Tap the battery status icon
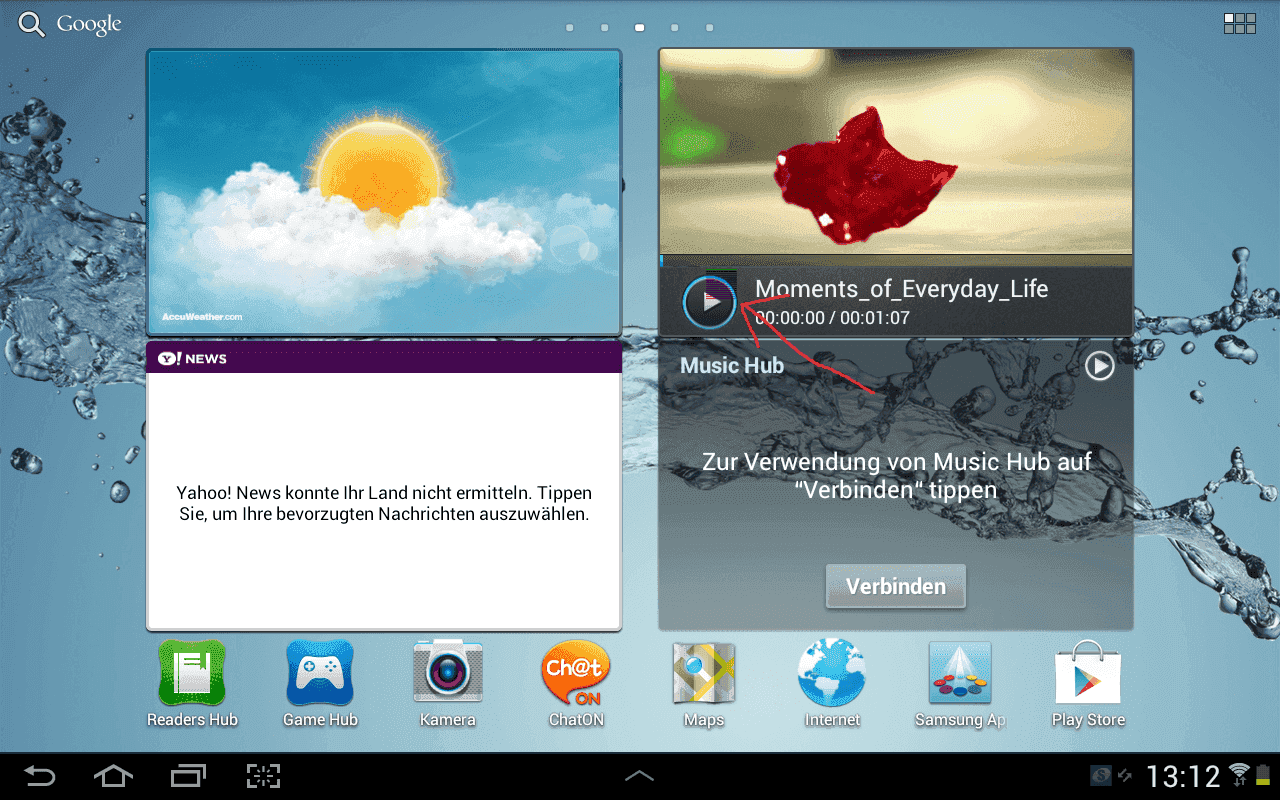Screen dimensions: 1280x800 tap(1262, 774)
